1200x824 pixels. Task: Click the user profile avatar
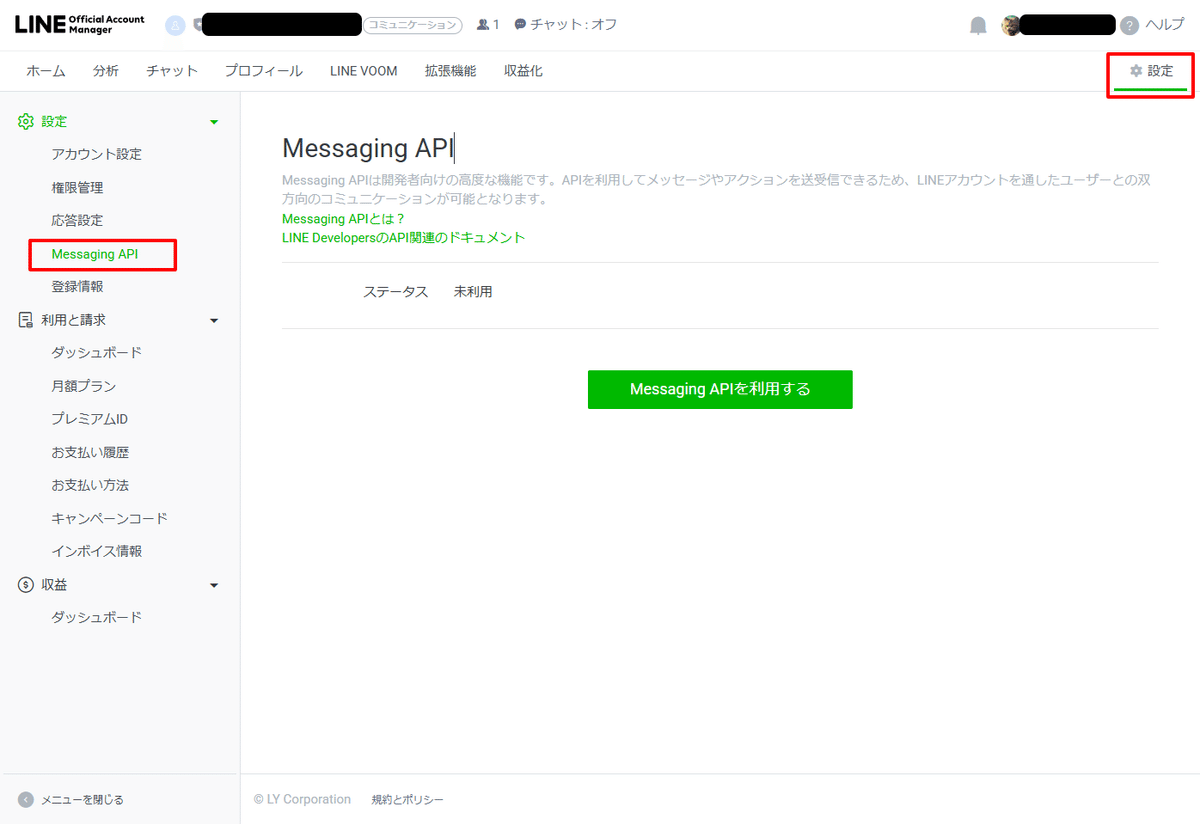pyautogui.click(x=1011, y=25)
